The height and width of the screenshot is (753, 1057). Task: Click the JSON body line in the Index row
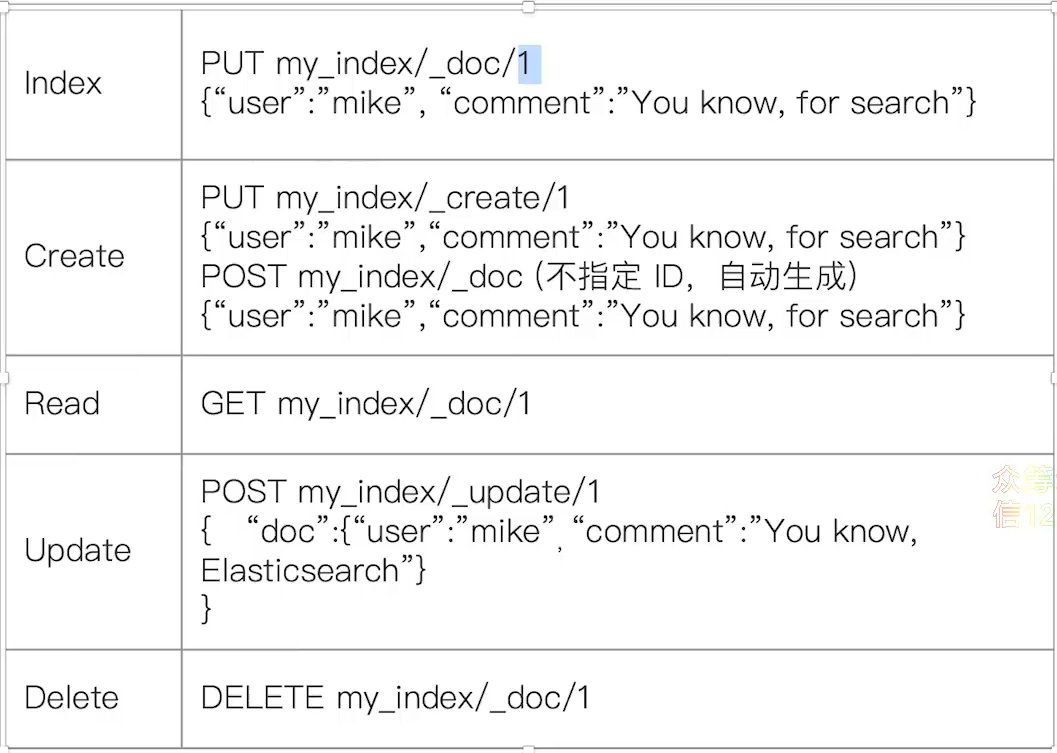pos(588,103)
